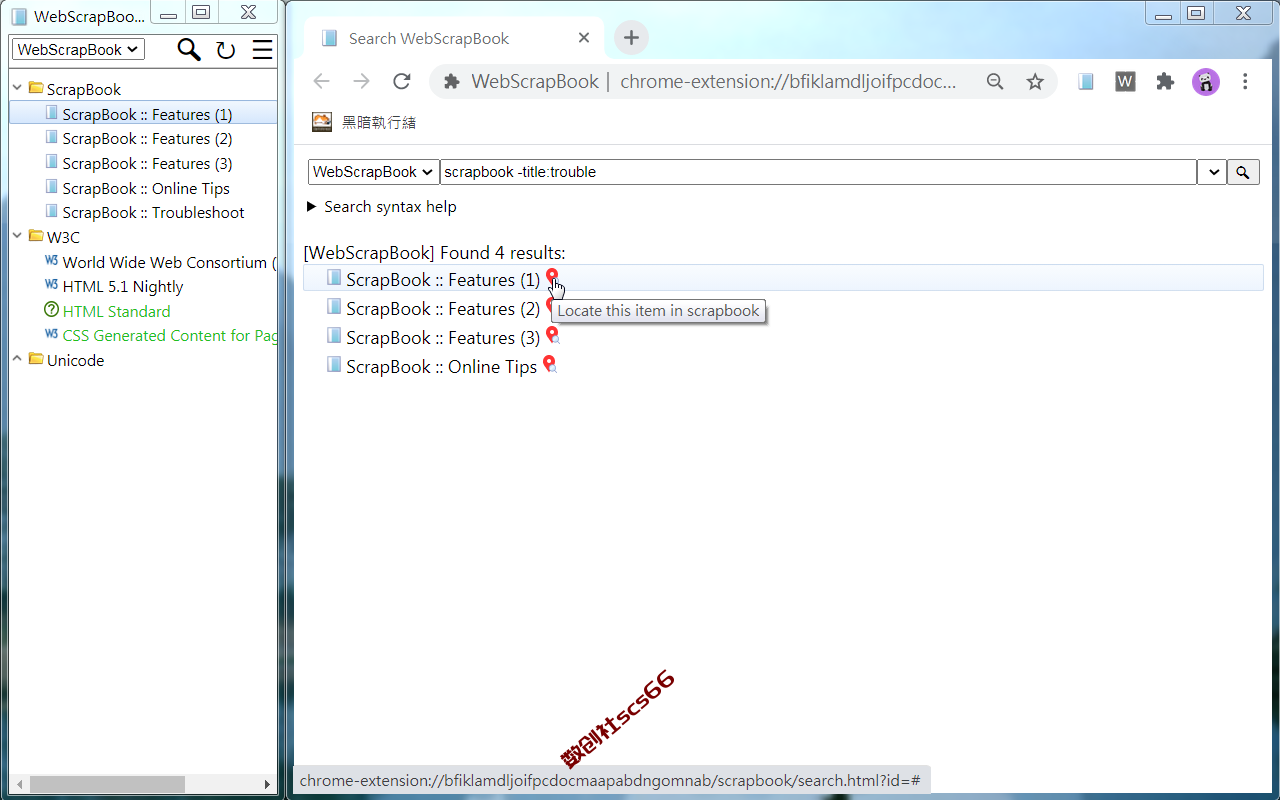Click the Features (2) result book icon

334,307
